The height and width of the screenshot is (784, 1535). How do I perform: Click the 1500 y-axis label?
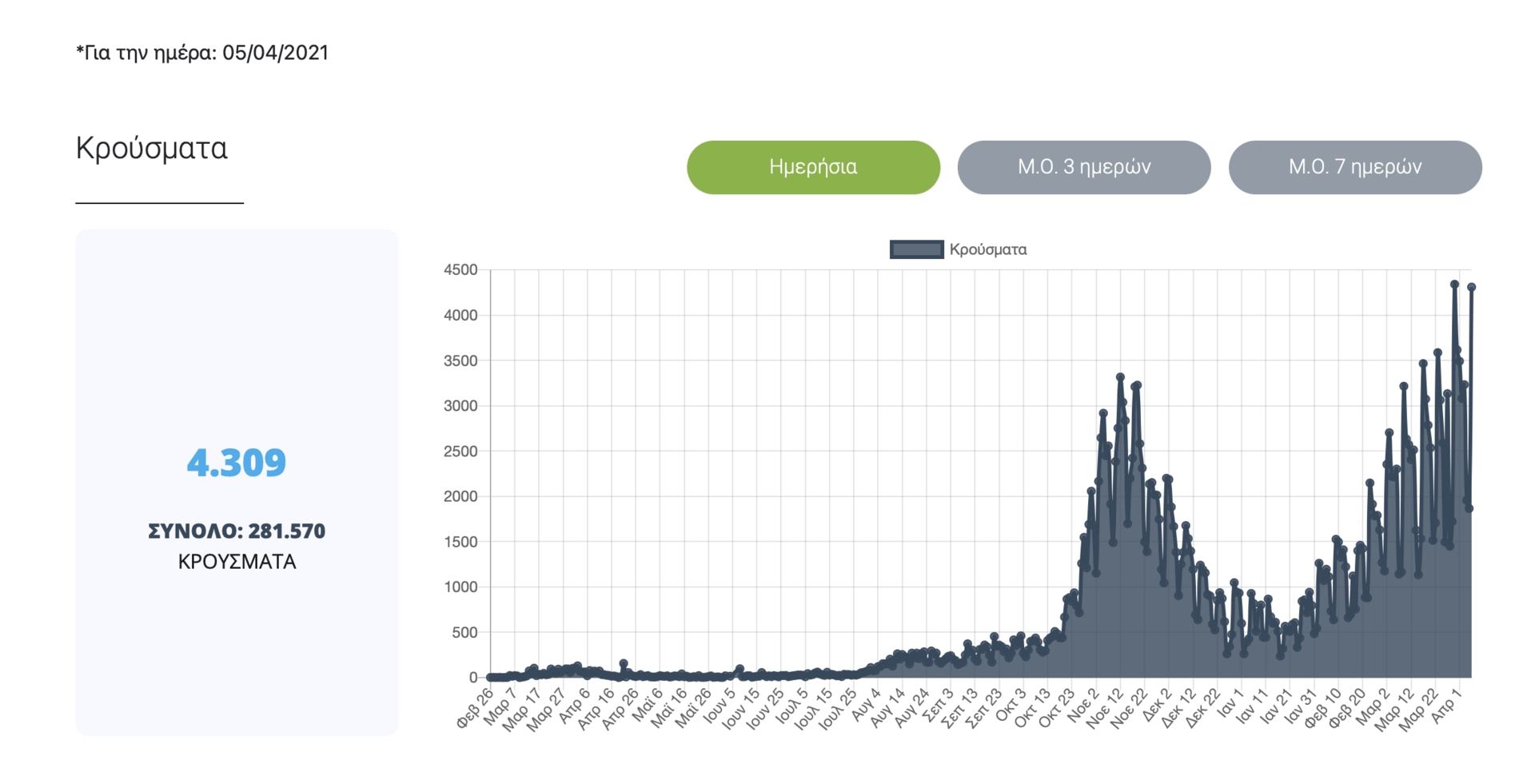[460, 542]
